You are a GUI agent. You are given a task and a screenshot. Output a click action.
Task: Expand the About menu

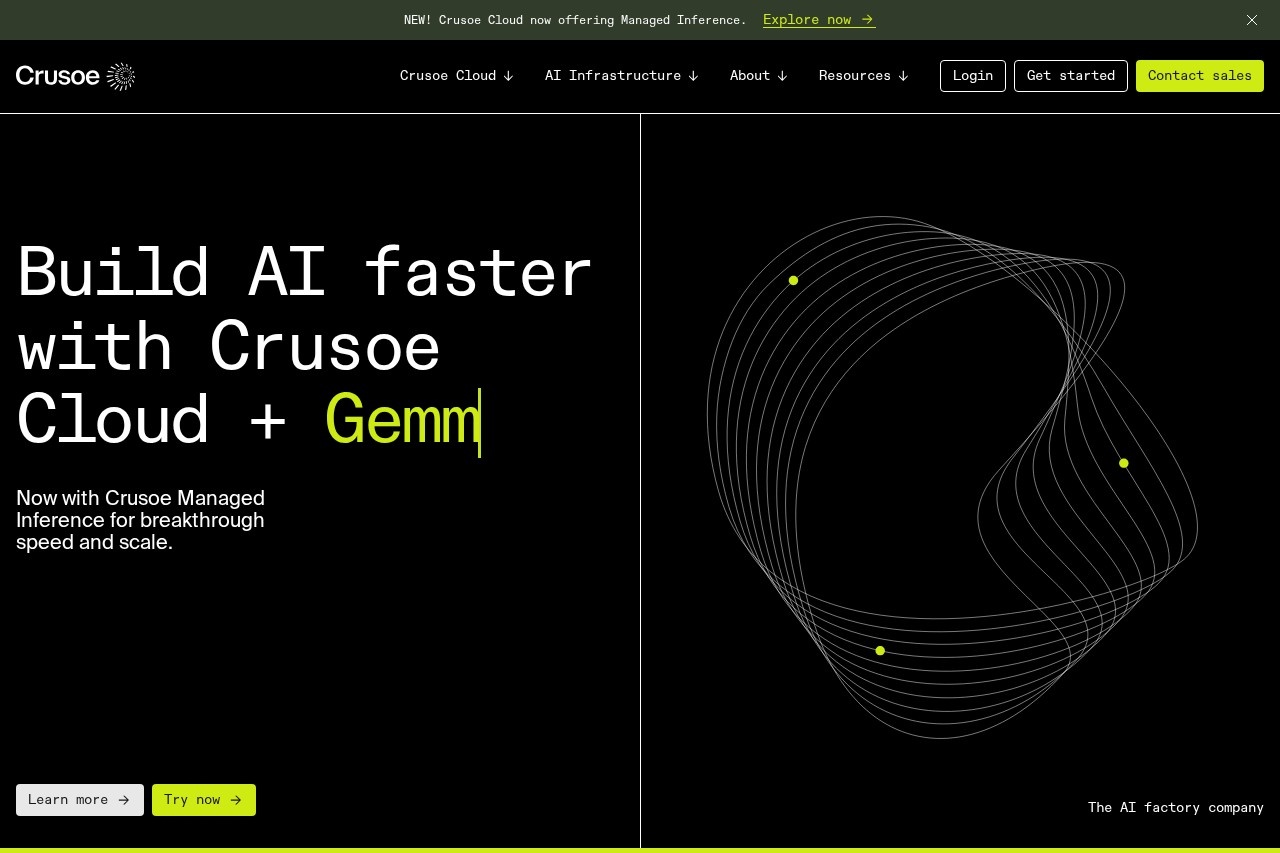tap(758, 76)
